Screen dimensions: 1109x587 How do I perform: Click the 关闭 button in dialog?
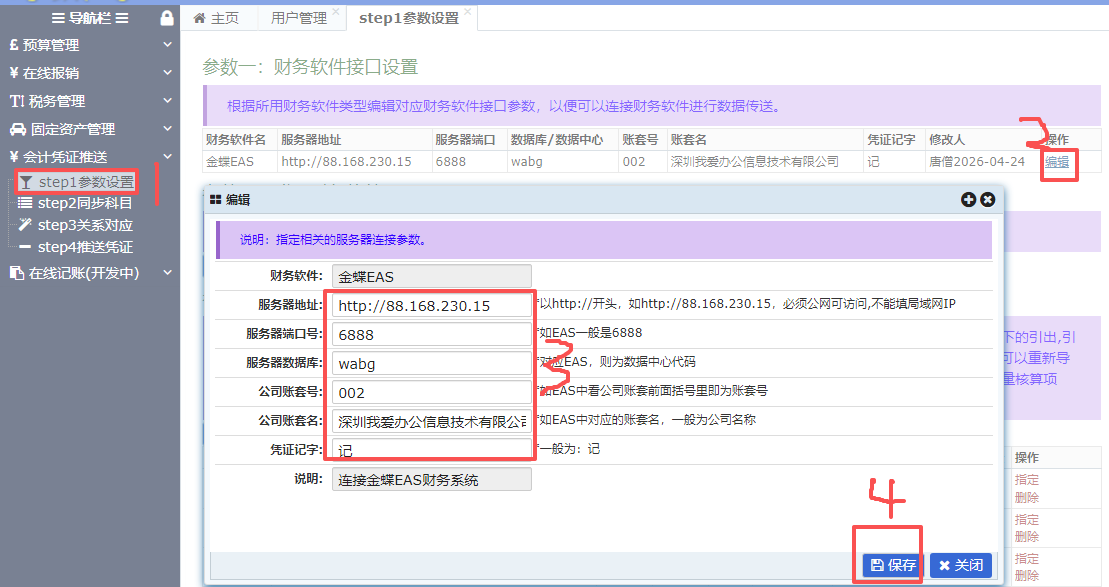point(960,565)
